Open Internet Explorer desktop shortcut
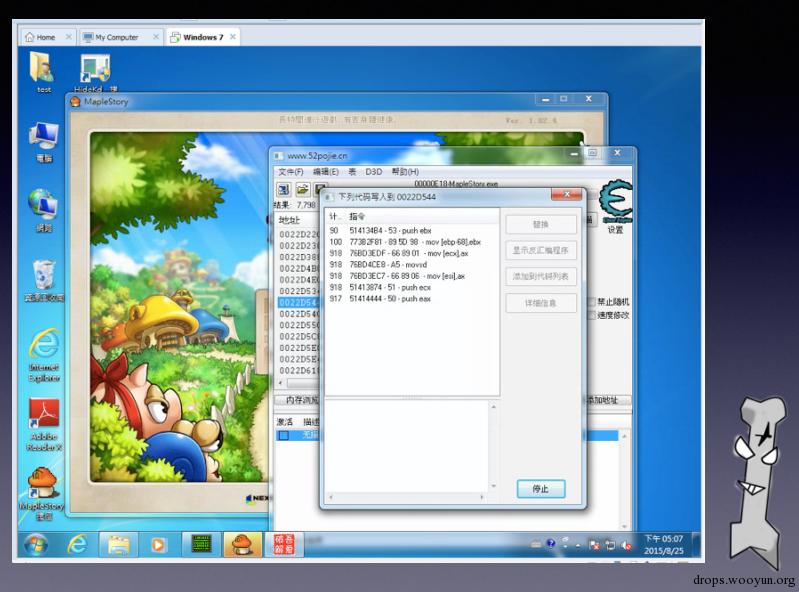The height and width of the screenshot is (592, 799). pos(44,346)
